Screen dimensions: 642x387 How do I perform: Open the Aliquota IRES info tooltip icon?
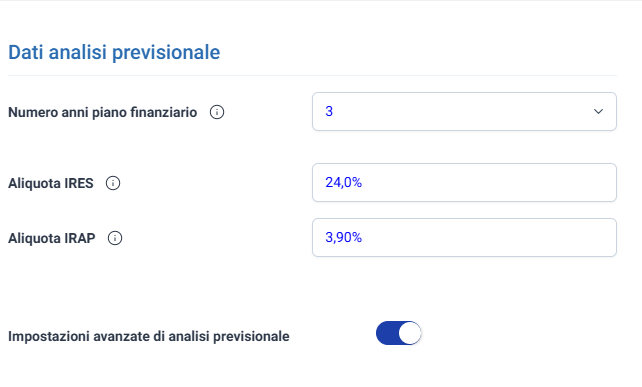[113, 183]
